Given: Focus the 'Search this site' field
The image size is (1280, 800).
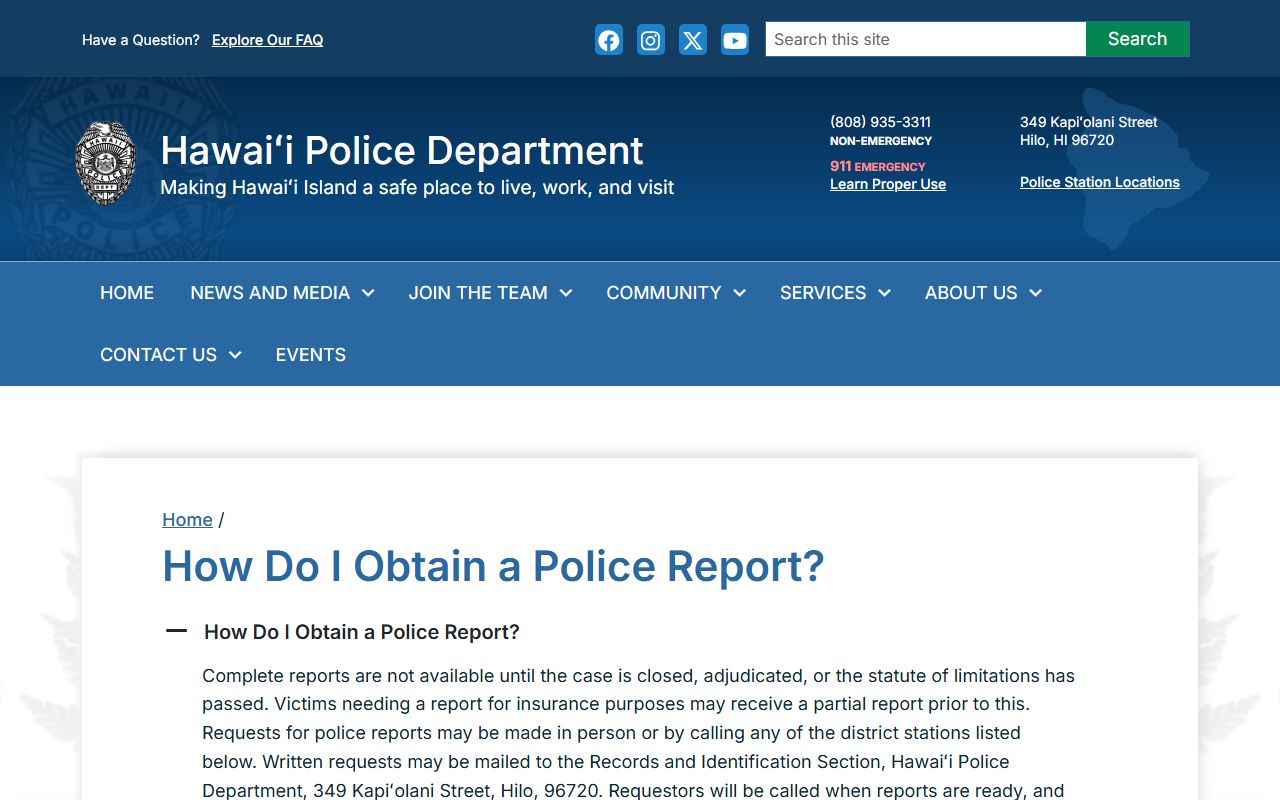Looking at the screenshot, I should [926, 39].
